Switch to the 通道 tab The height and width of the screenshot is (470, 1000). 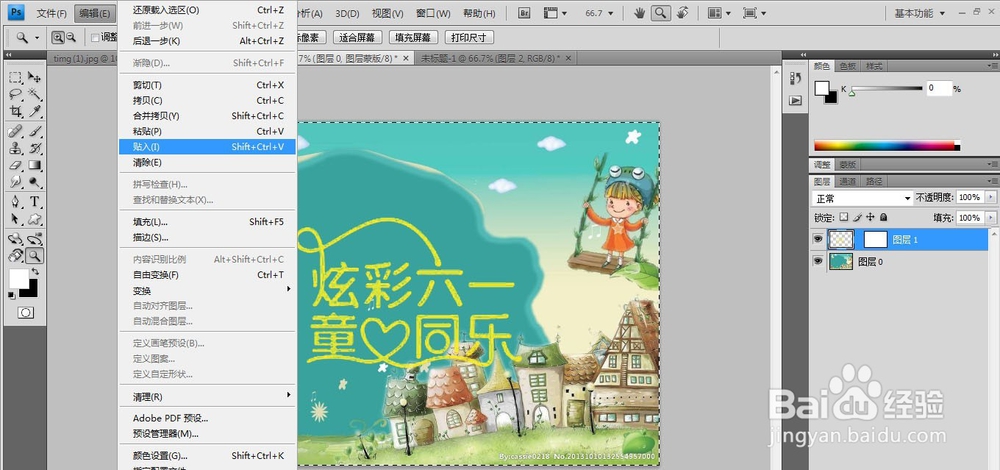pyautogui.click(x=848, y=181)
